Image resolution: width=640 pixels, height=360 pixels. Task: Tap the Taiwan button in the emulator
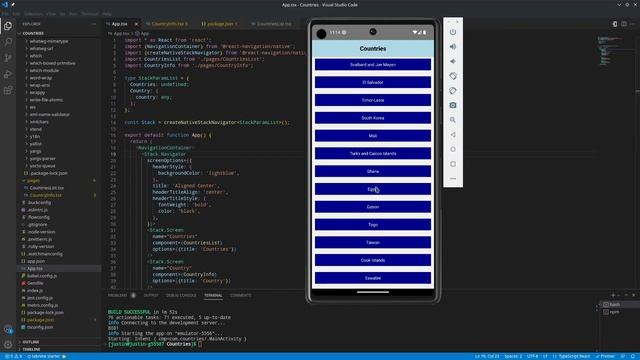(373, 242)
